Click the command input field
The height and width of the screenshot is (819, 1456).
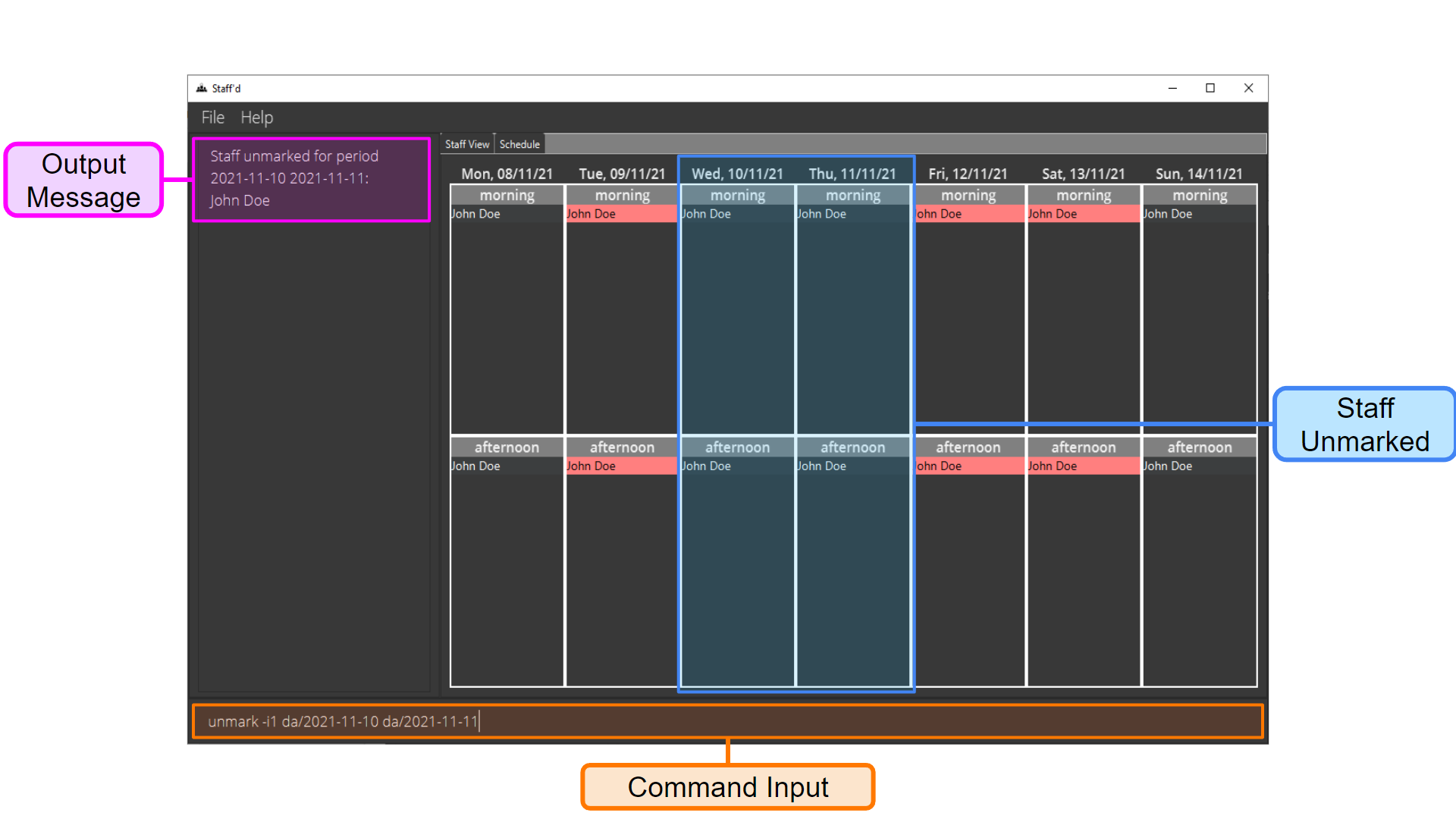point(727,720)
